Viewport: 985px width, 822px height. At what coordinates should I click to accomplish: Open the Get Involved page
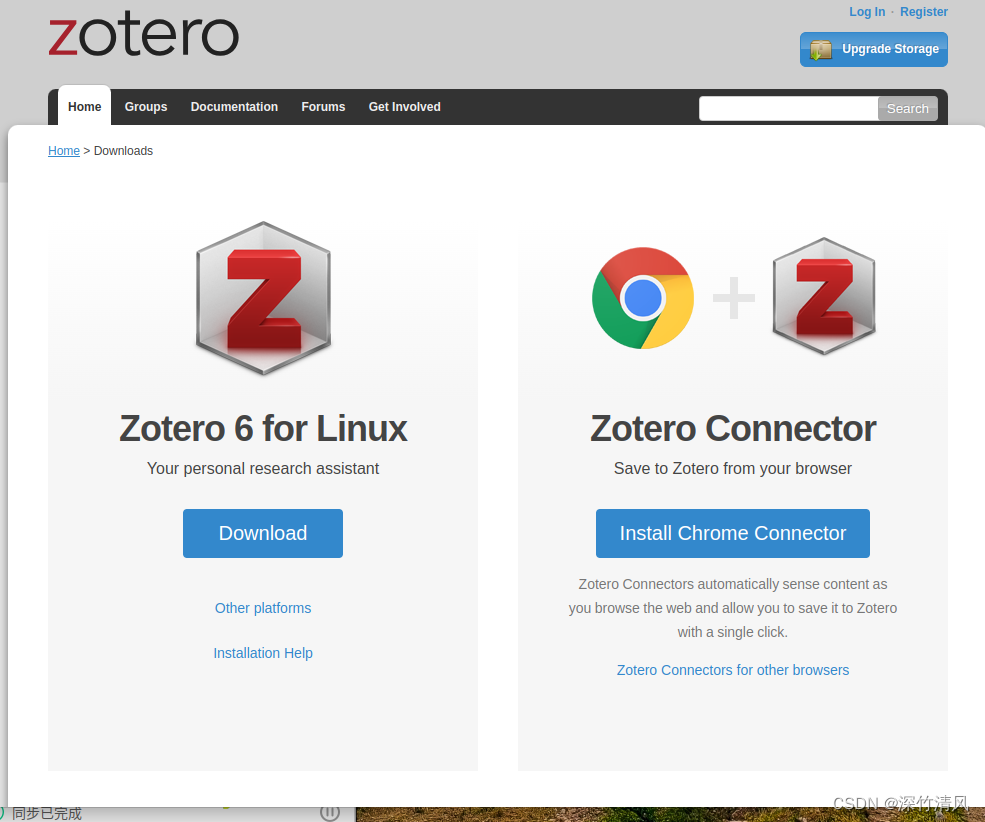404,106
